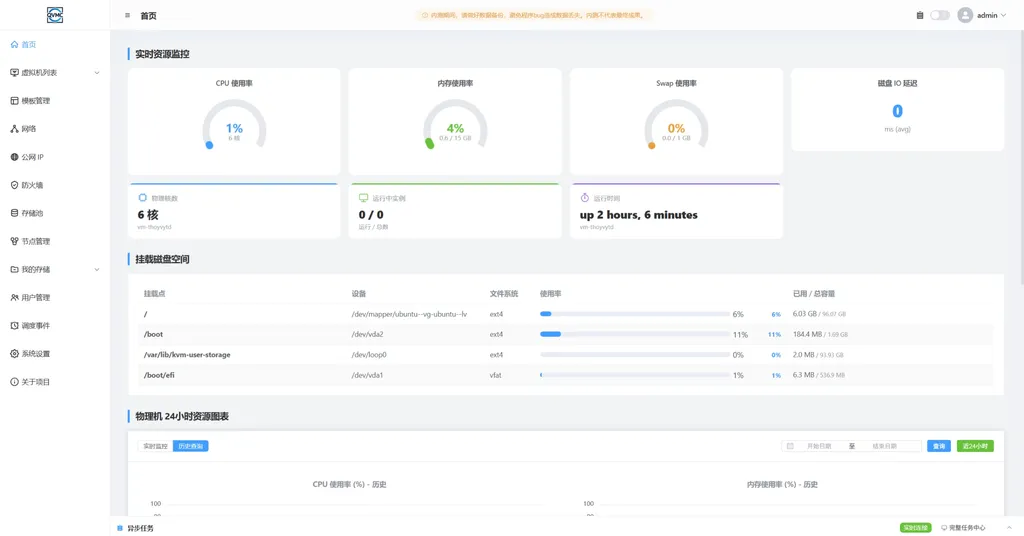Click the clipboard icon beside the theme switch
The height and width of the screenshot is (536, 1024).
920,15
